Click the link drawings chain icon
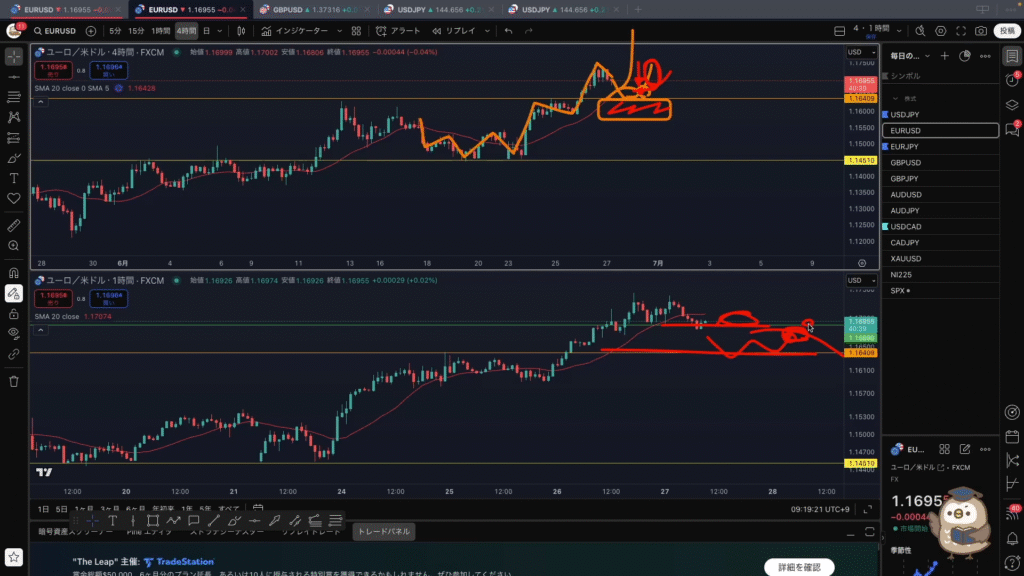 pyautogui.click(x=14, y=354)
